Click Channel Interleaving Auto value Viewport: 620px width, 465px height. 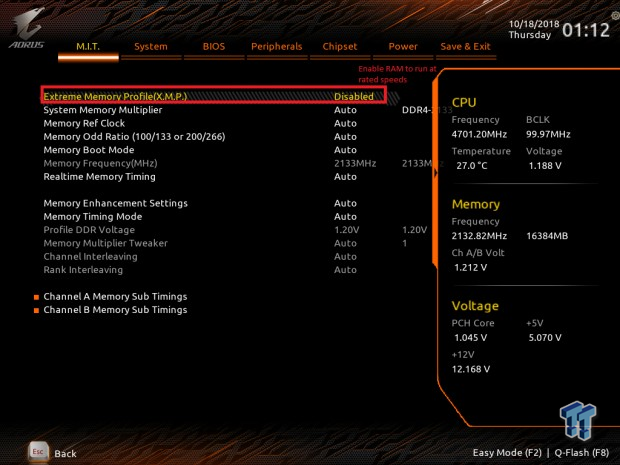click(x=345, y=257)
